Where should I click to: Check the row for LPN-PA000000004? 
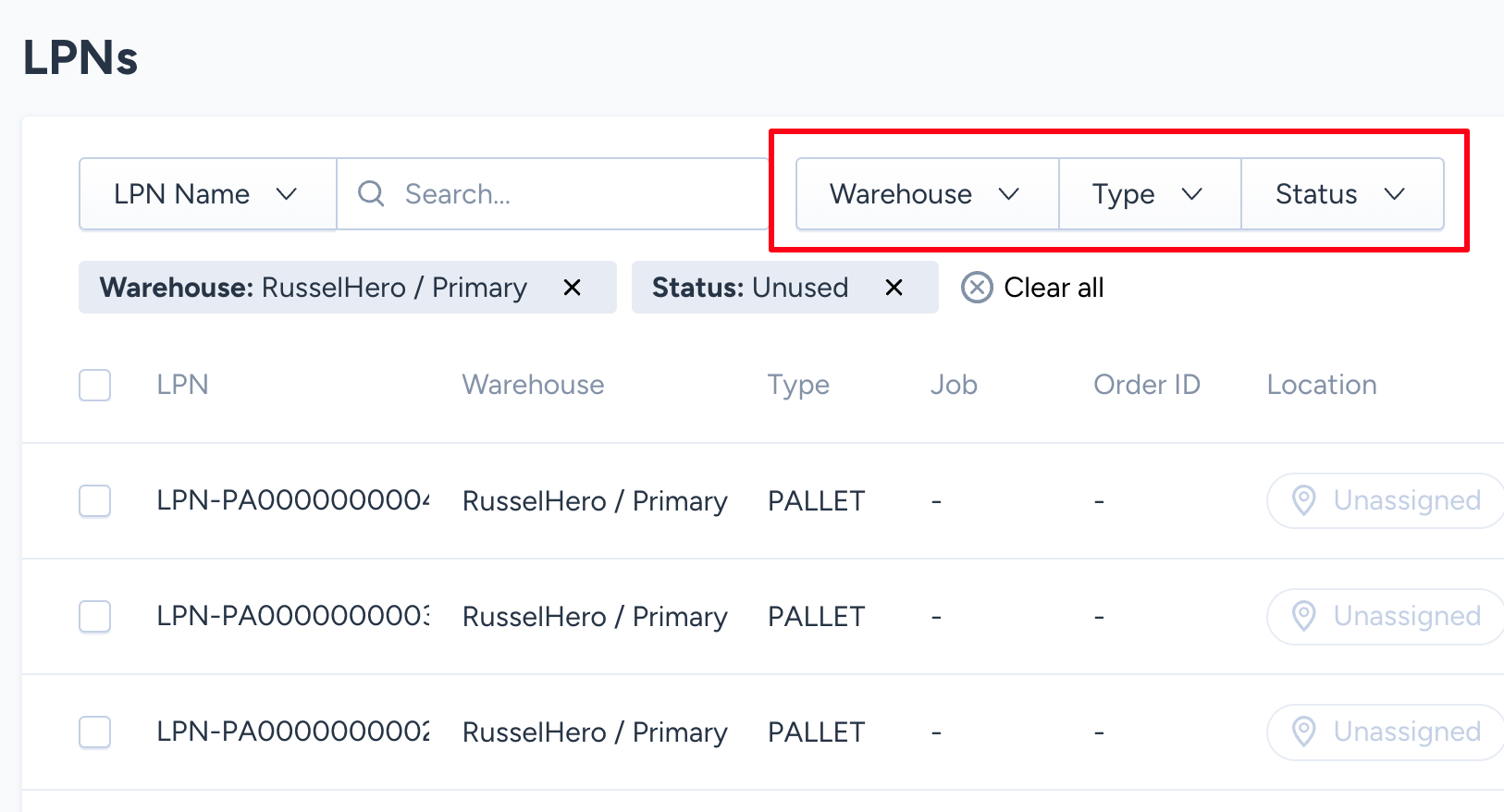95,500
